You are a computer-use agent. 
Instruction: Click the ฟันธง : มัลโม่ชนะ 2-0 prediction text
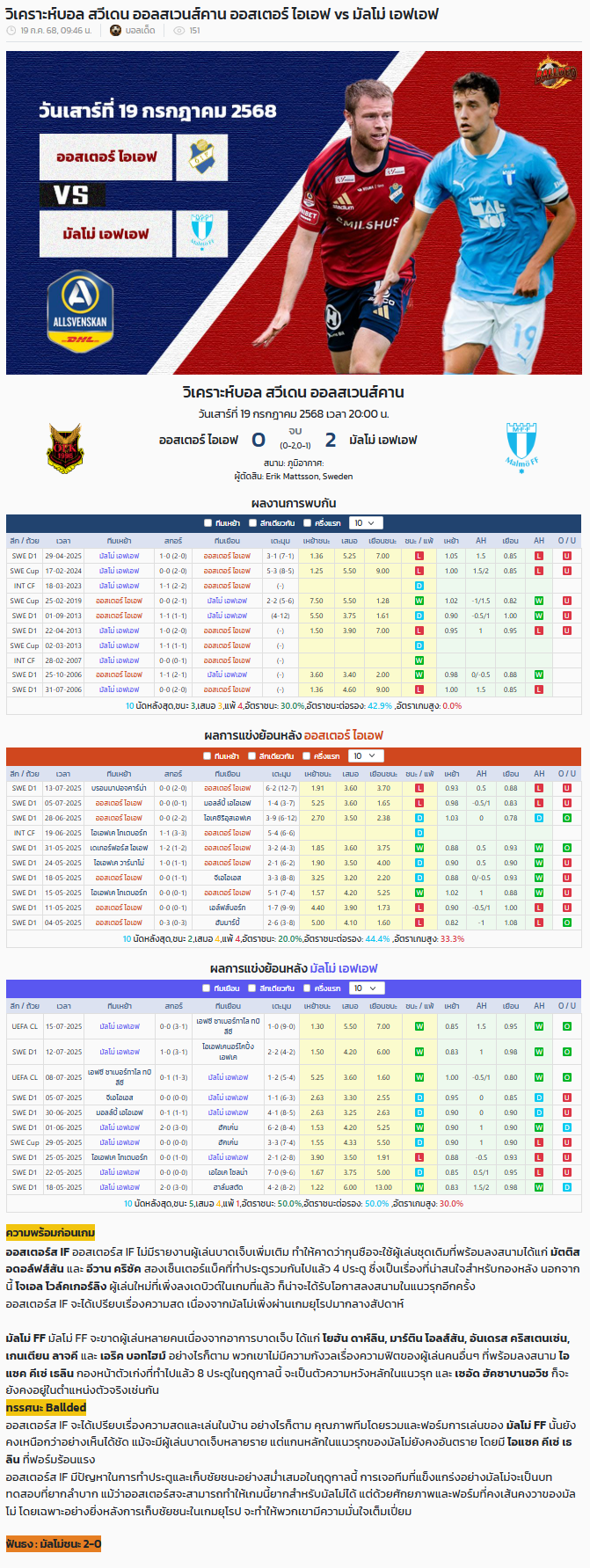[54, 1543]
